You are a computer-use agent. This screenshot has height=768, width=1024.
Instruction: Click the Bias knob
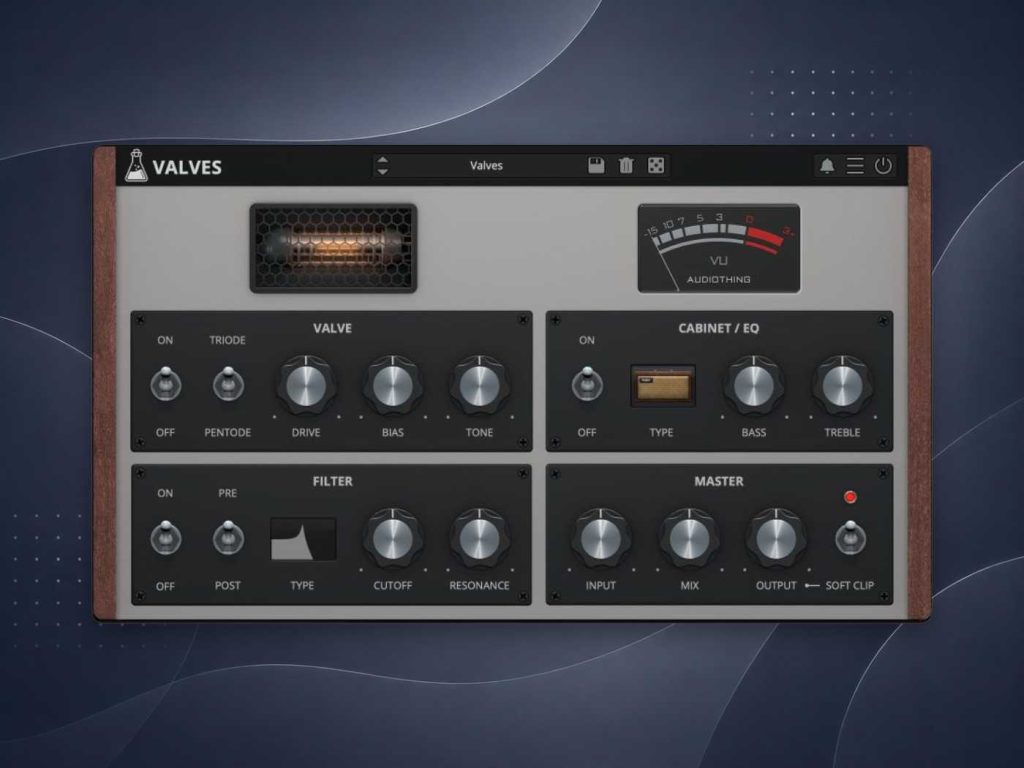(392, 386)
